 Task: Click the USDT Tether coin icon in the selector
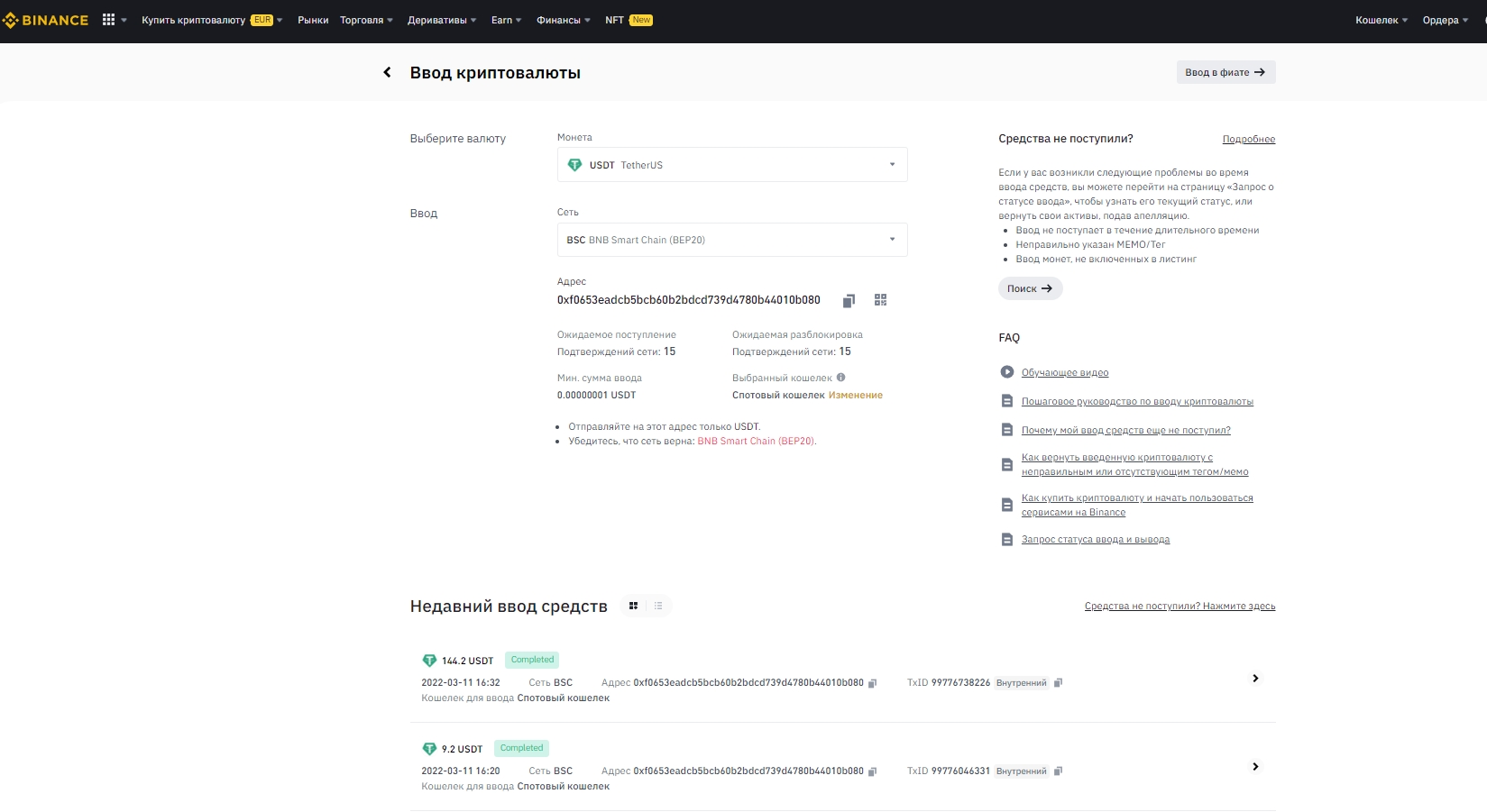click(574, 165)
